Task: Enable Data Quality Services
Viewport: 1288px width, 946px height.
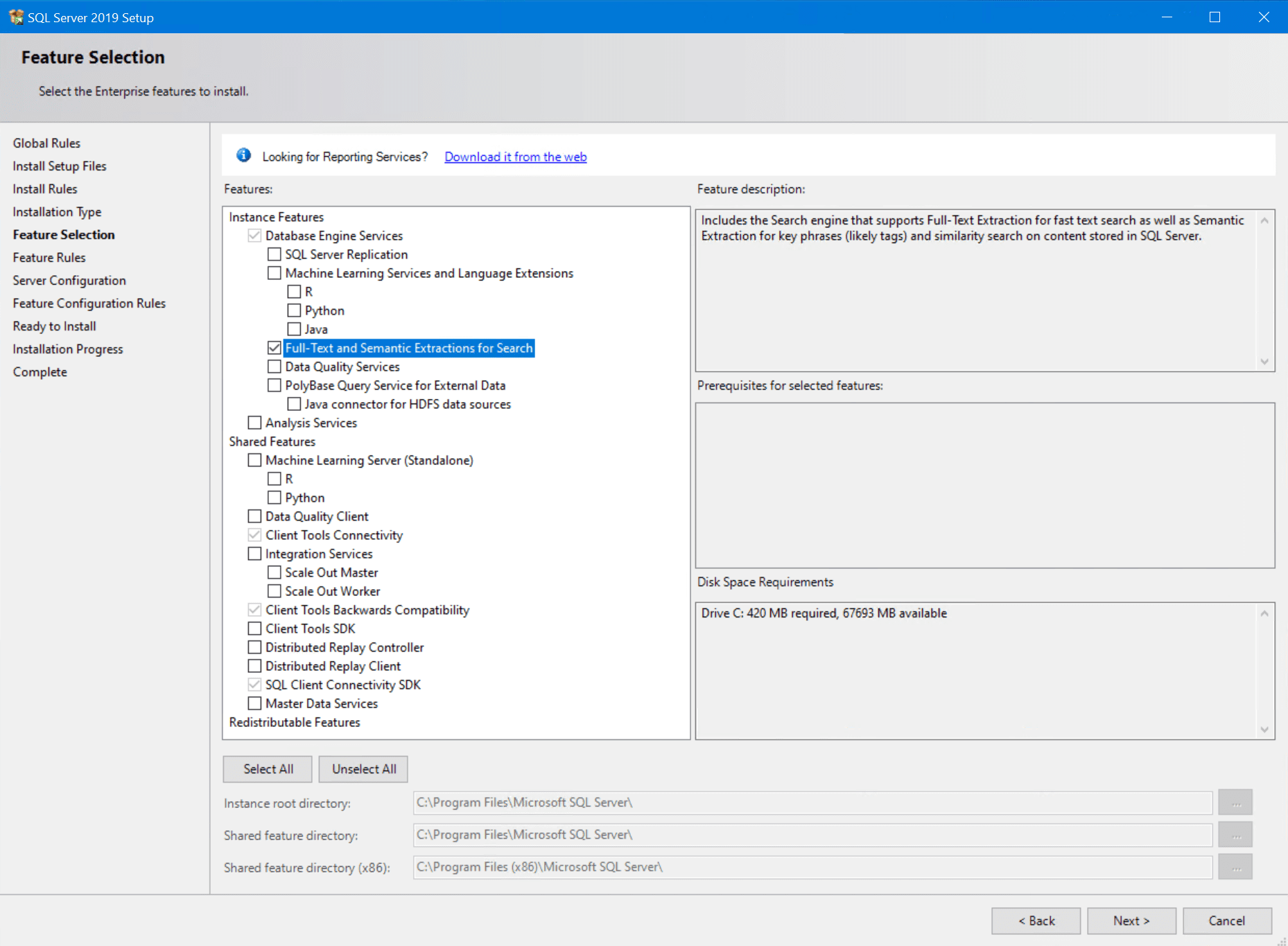Action: click(275, 366)
